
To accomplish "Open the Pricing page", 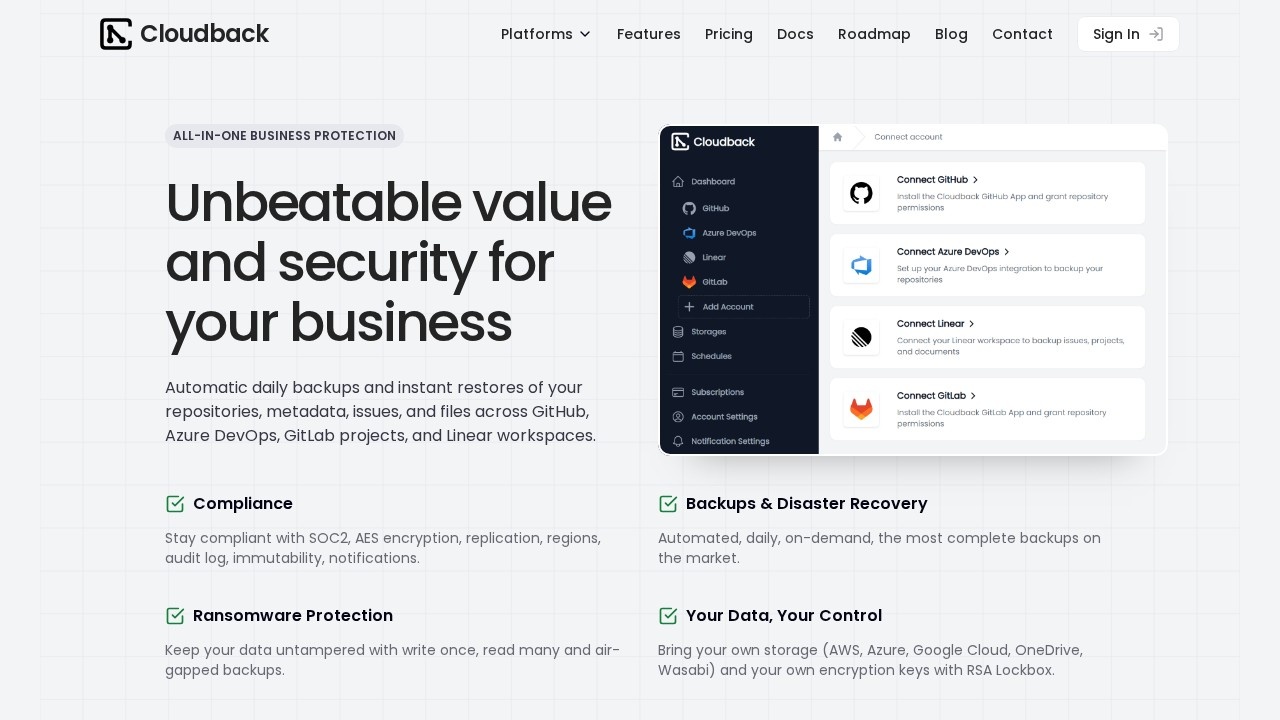I will (729, 34).
